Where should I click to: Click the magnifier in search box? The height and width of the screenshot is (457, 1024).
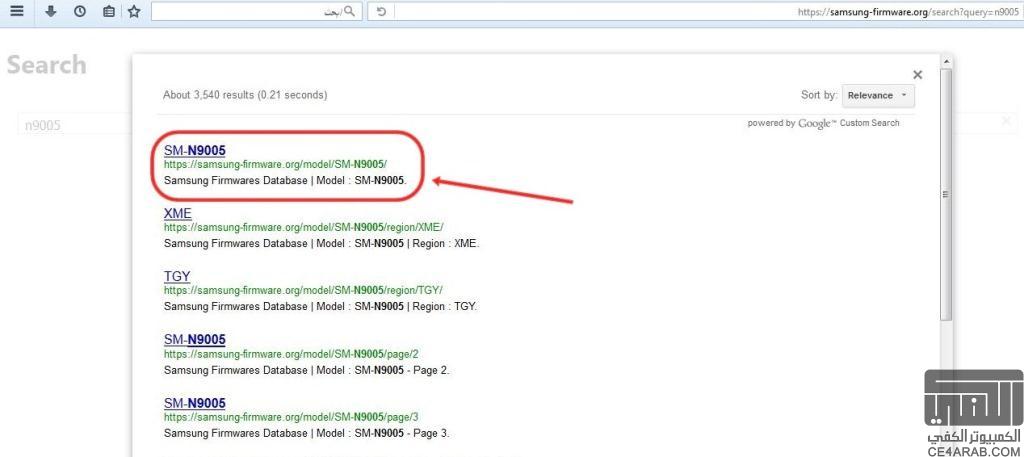tap(350, 11)
